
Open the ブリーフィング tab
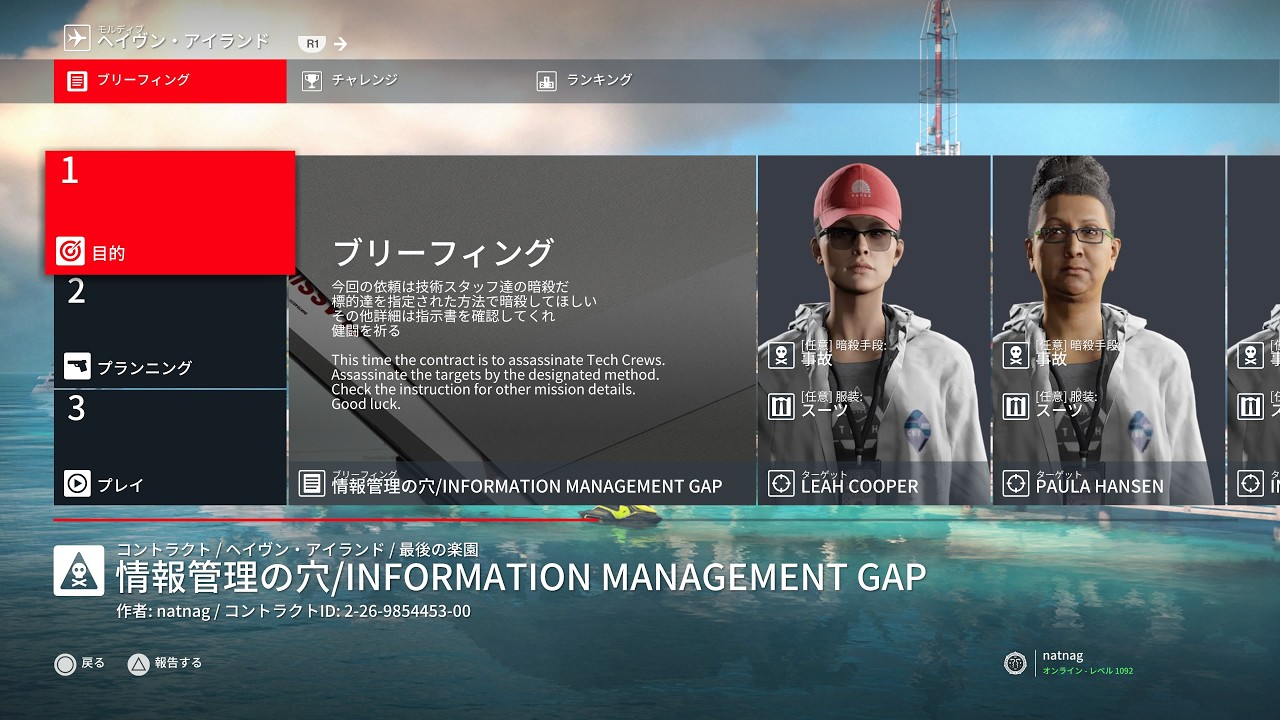(x=170, y=81)
